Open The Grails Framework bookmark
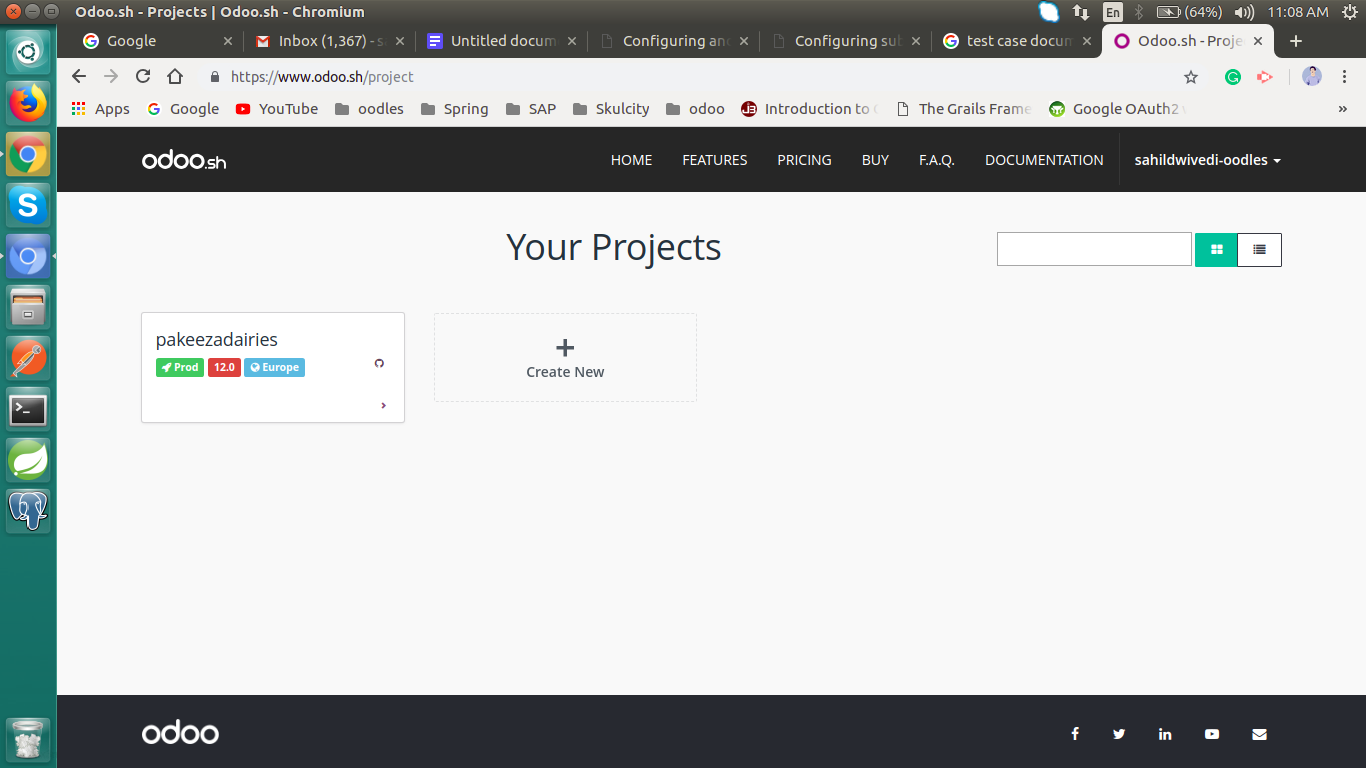This screenshot has height=768, width=1366. click(964, 109)
